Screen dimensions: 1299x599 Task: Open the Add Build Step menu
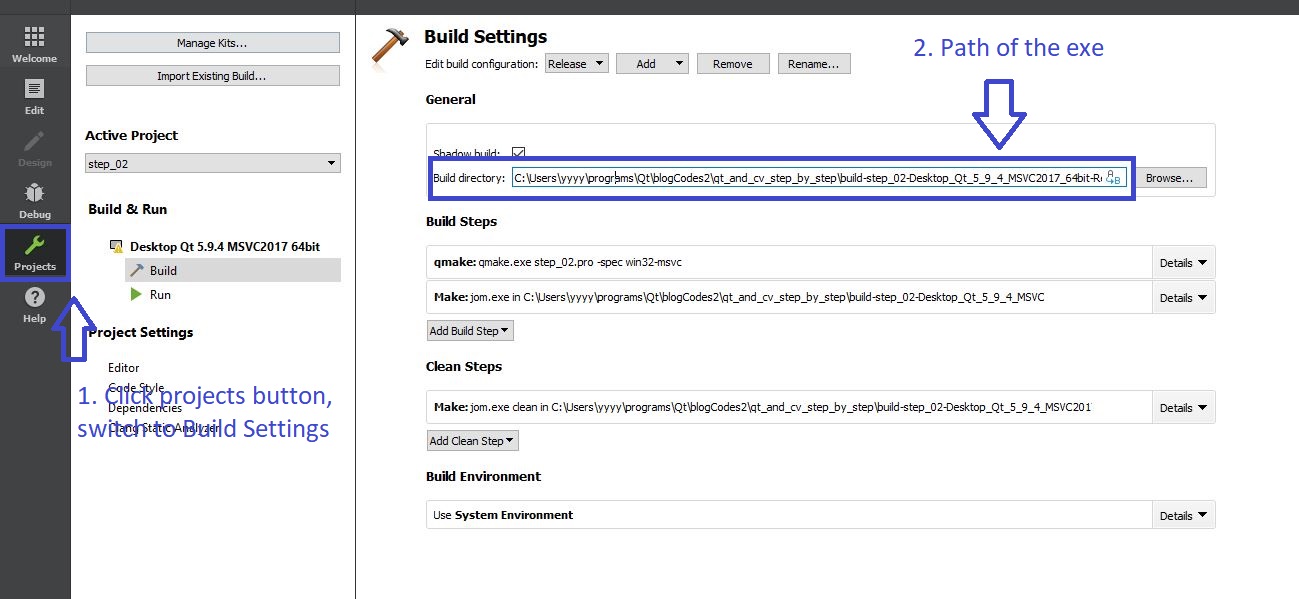point(470,331)
